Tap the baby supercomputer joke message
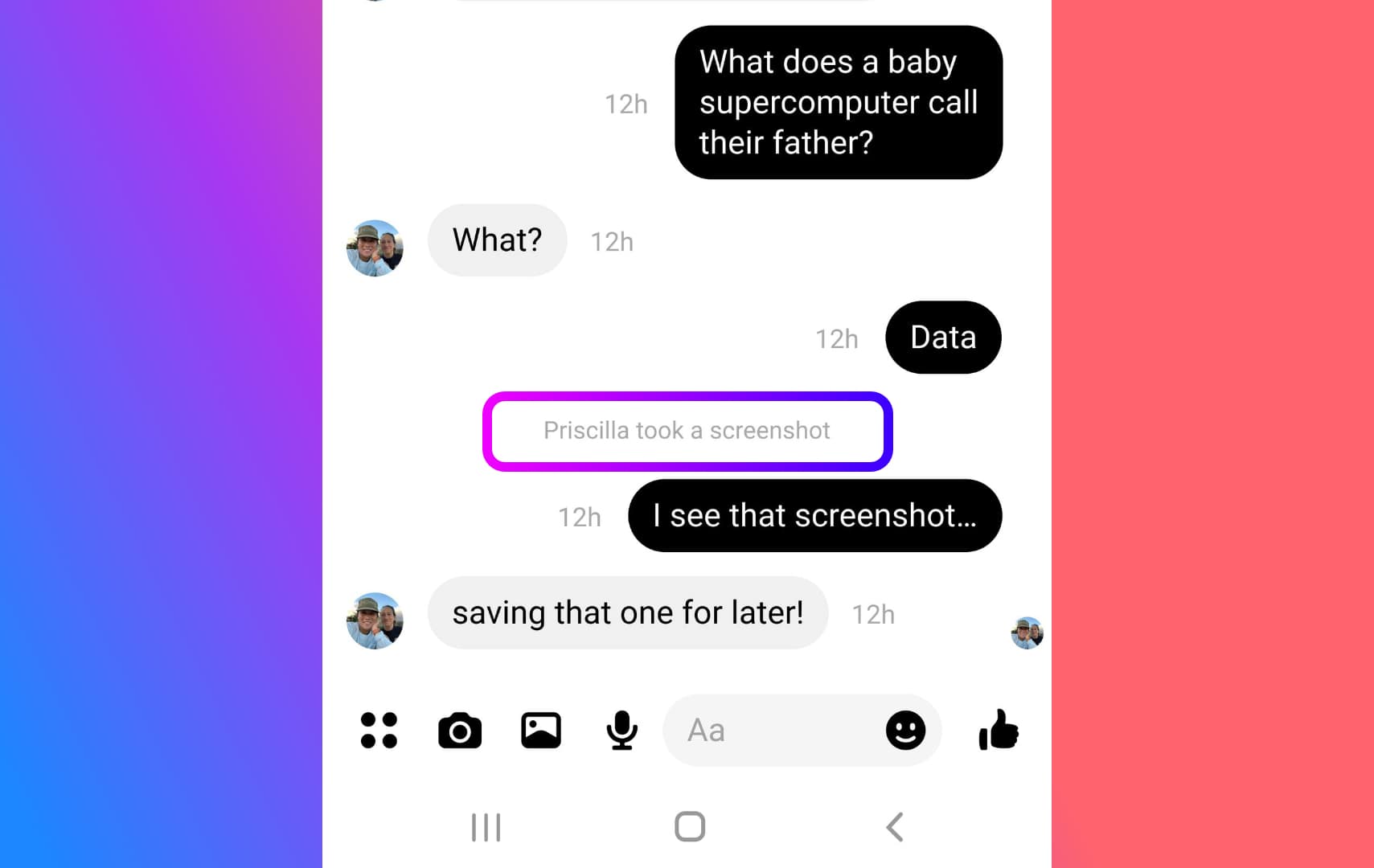 (839, 103)
